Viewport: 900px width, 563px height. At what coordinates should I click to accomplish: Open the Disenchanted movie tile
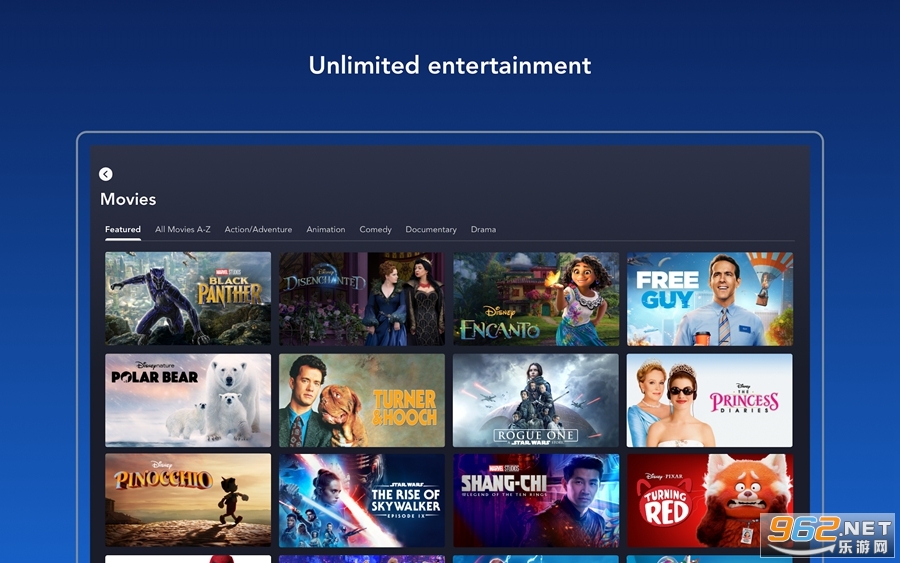click(x=362, y=298)
